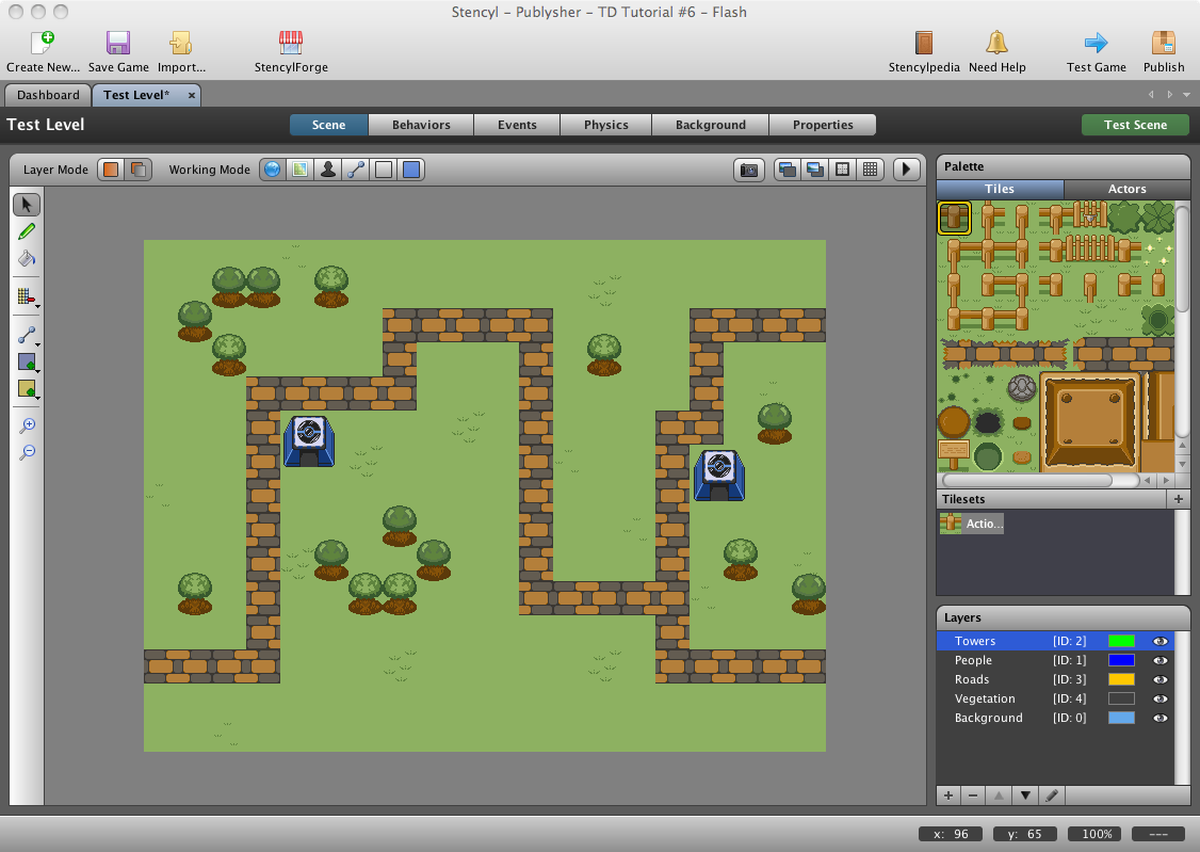Image resolution: width=1200 pixels, height=852 pixels.
Task: Expand the add terrain region tool dropdown
Action: pyautogui.click(x=38, y=396)
